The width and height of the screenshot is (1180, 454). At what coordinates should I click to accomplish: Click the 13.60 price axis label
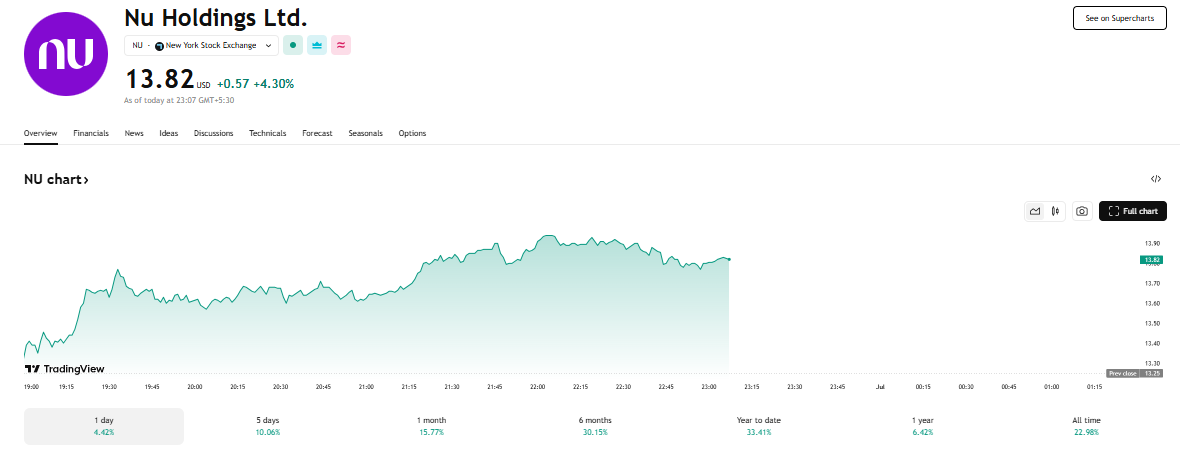1151,303
